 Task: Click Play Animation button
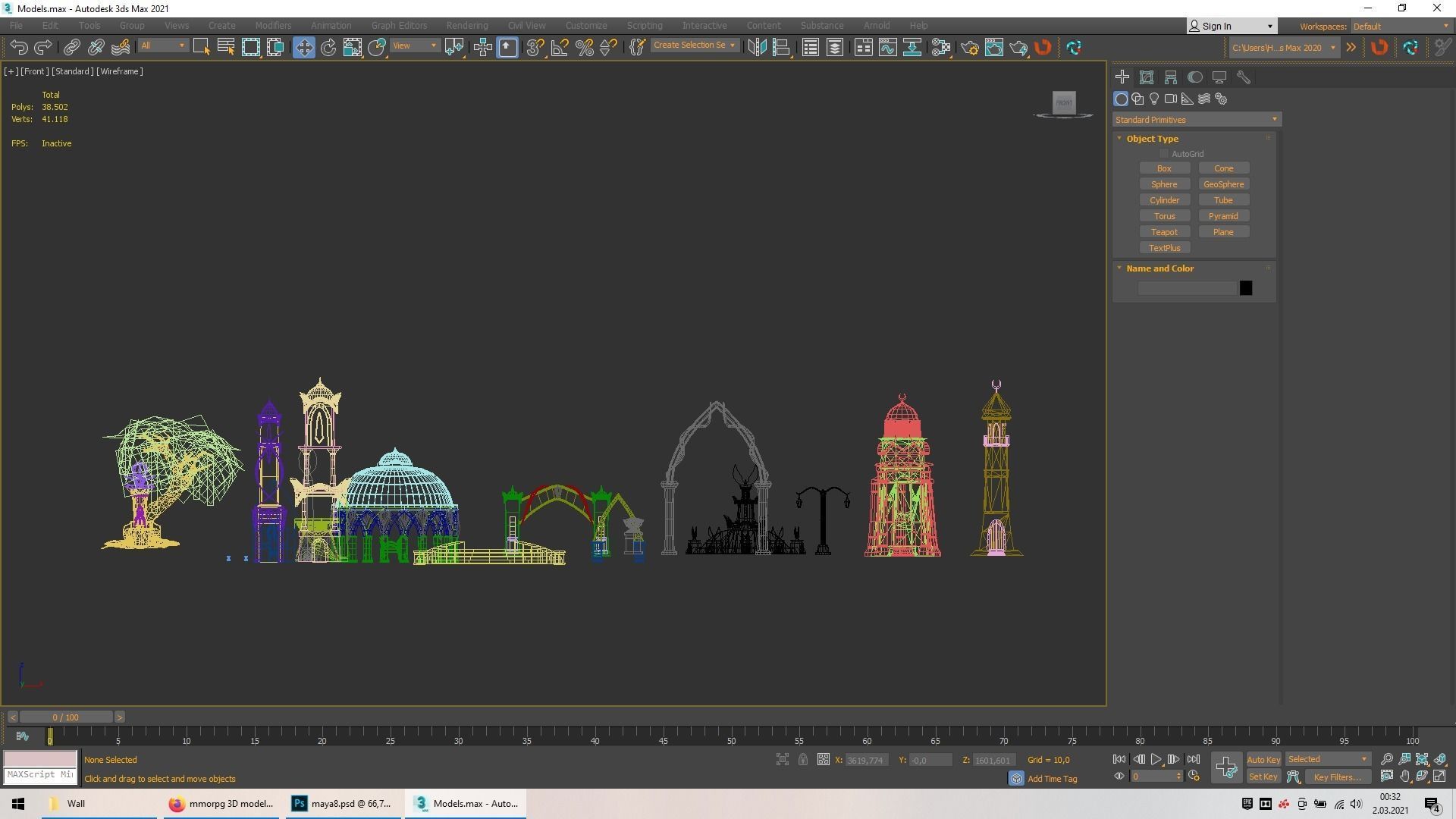(x=1156, y=759)
